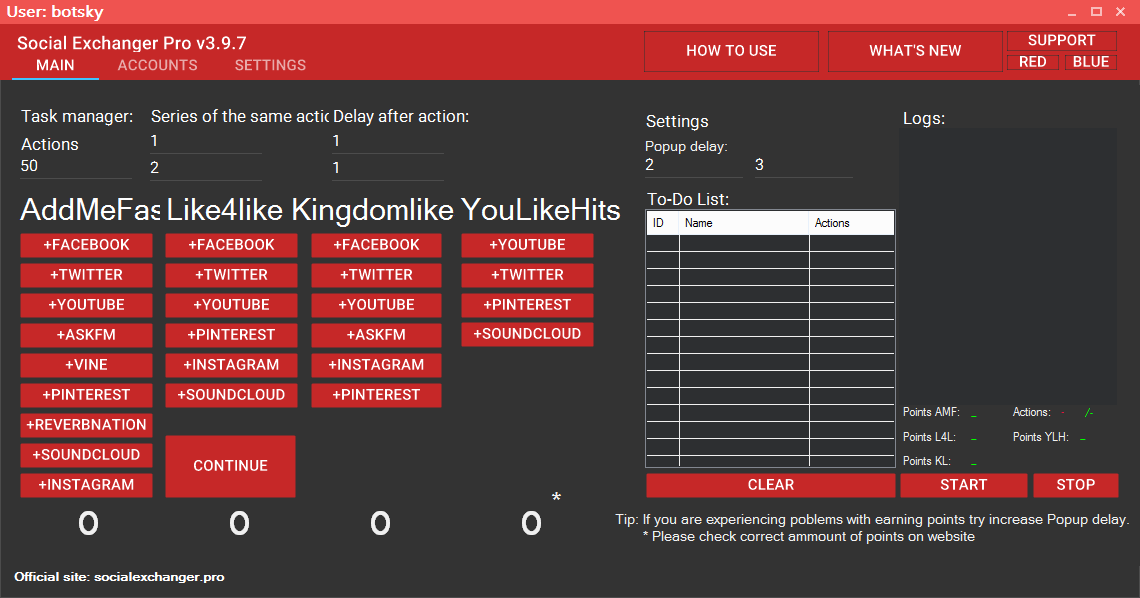Switch theme to BLUE
The height and width of the screenshot is (598, 1140).
1091,62
